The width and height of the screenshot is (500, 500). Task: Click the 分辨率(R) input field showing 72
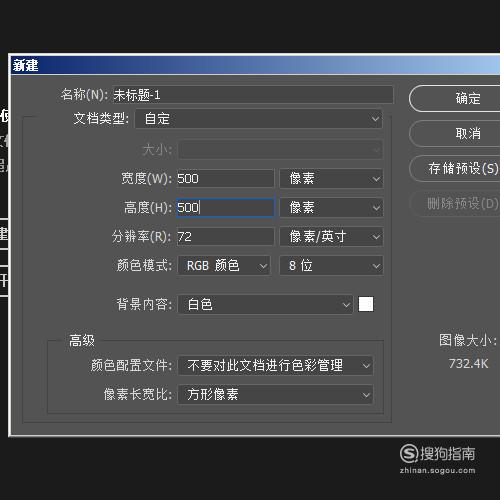click(x=225, y=236)
